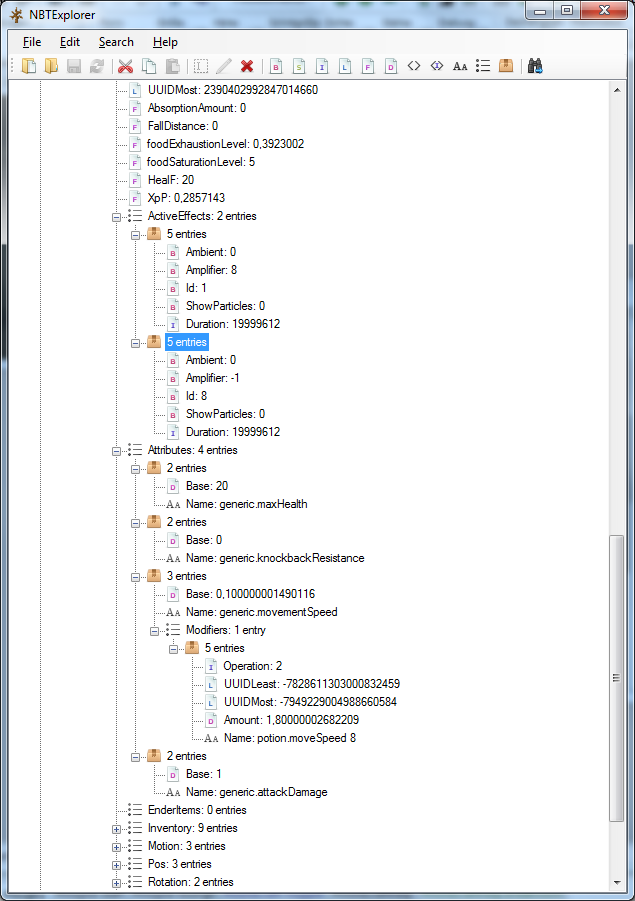
Task: Click the red Delete X icon
Action: tap(247, 66)
